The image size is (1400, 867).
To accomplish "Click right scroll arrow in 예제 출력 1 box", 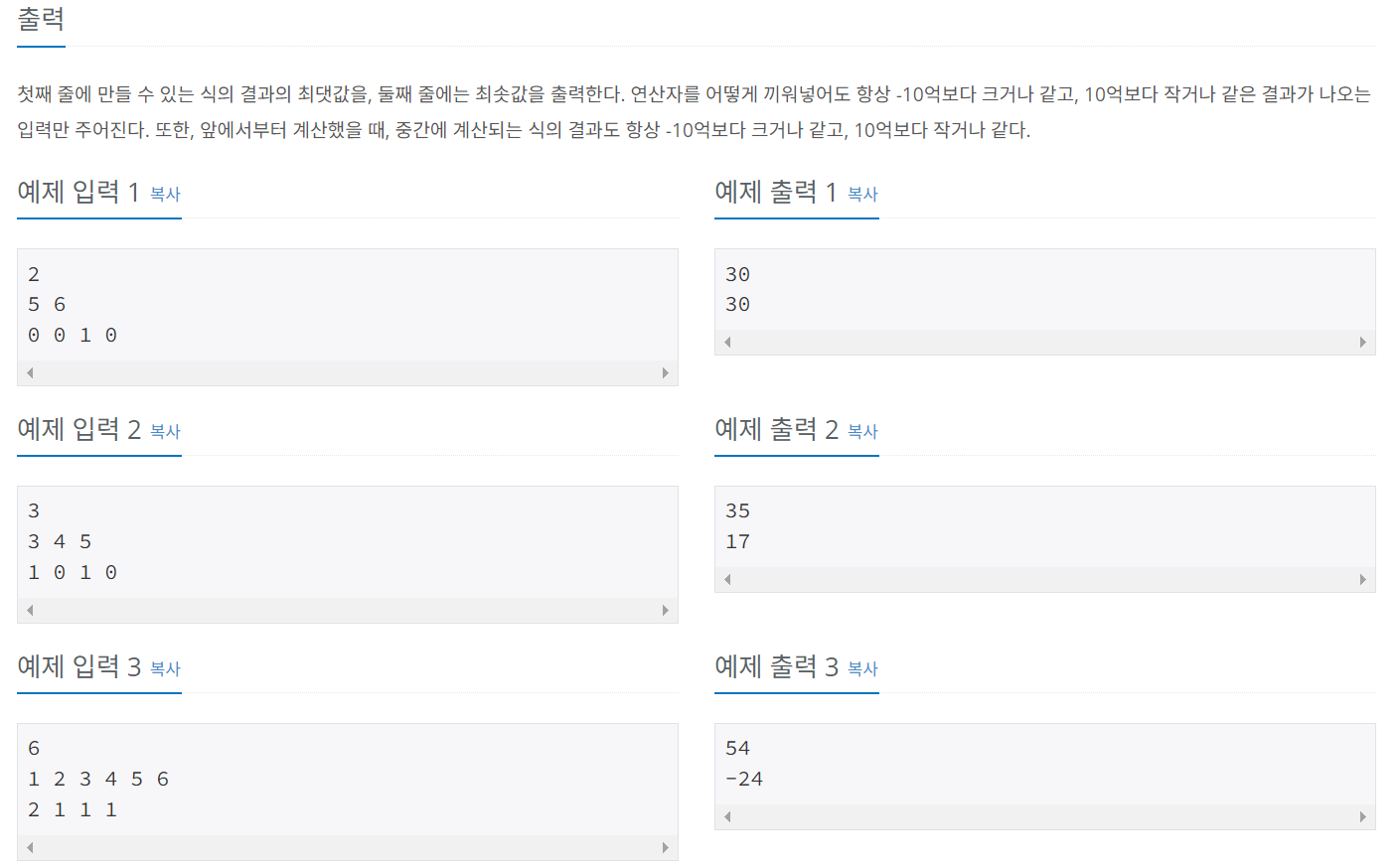I will click(x=1363, y=342).
